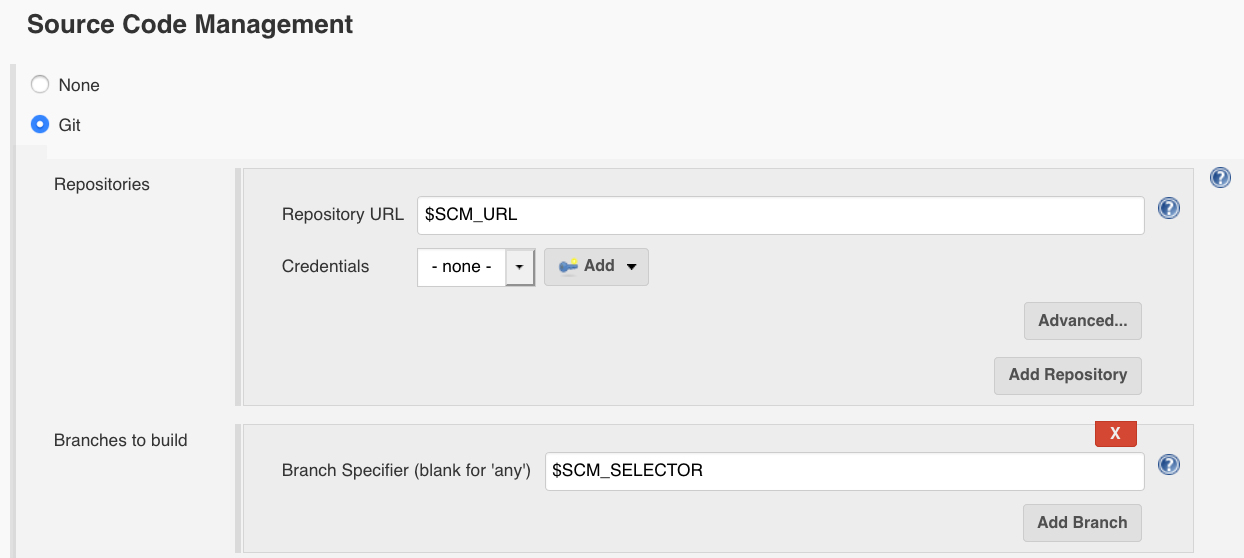Open the Credentials none dropdown
The height and width of the screenshot is (558, 1244).
pyautogui.click(x=476, y=267)
